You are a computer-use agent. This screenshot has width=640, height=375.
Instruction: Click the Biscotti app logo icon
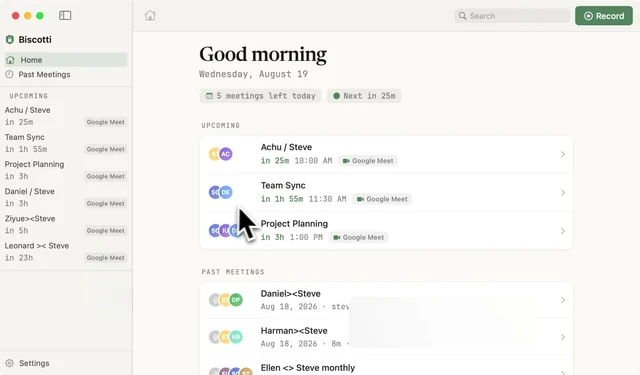tap(10, 40)
